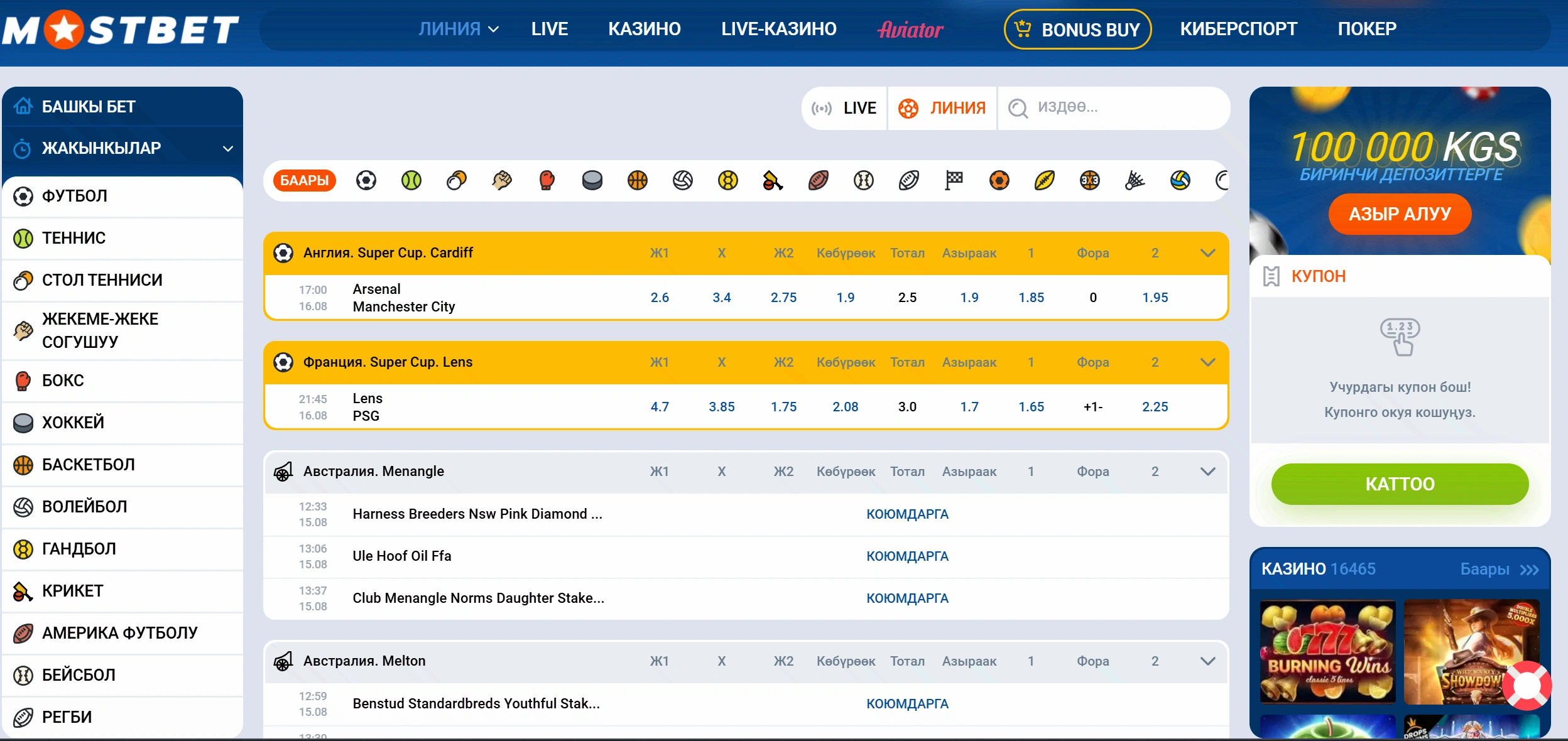Click the green КАТТОО button
Viewport: 1568px width, 741px height.
(x=1400, y=484)
